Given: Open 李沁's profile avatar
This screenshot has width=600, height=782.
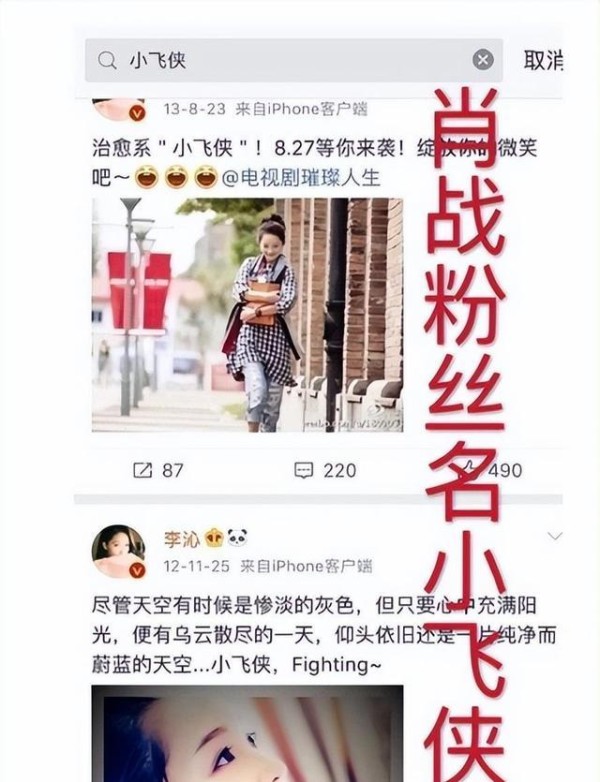Looking at the screenshot, I should pyautogui.click(x=118, y=551).
